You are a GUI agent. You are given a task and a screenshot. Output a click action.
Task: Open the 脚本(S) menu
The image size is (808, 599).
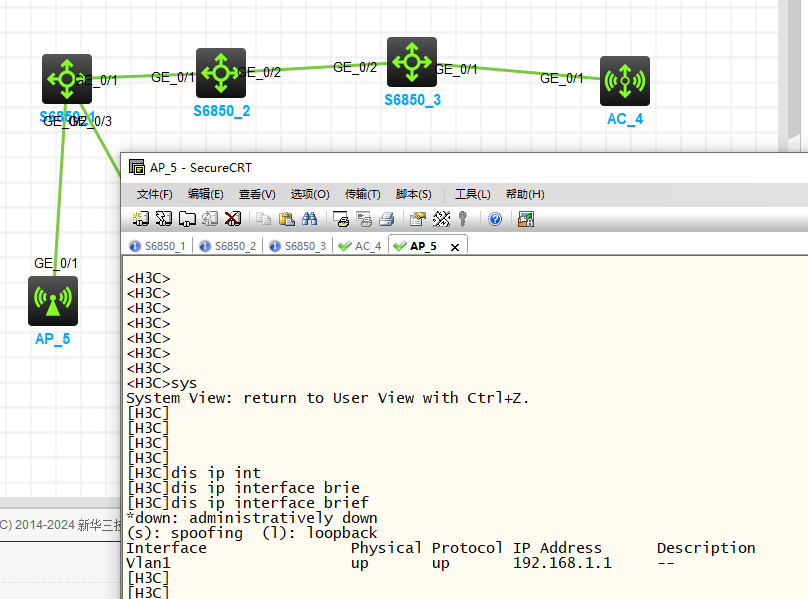[413, 194]
